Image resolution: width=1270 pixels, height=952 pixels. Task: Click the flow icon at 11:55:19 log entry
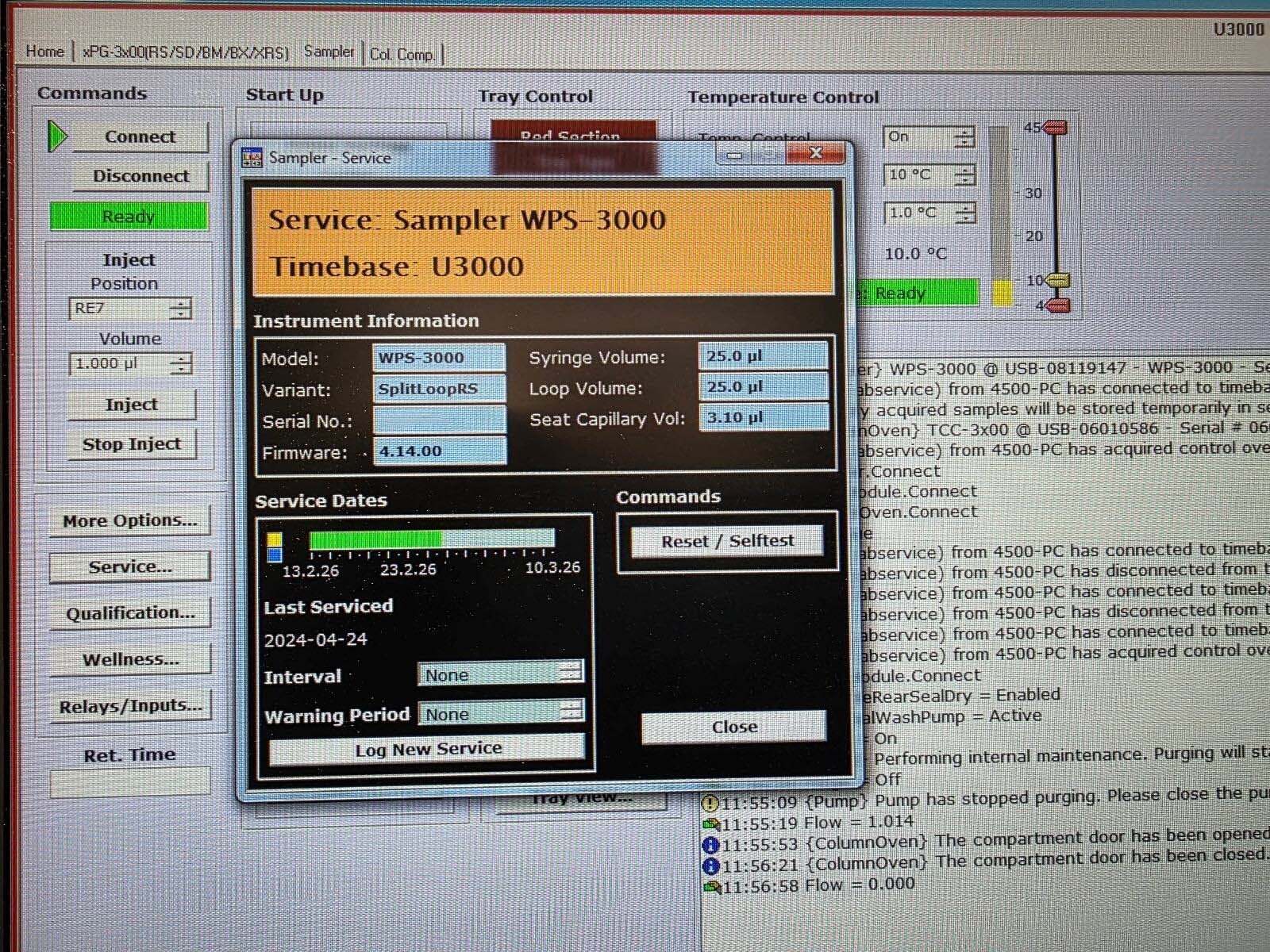tap(711, 823)
